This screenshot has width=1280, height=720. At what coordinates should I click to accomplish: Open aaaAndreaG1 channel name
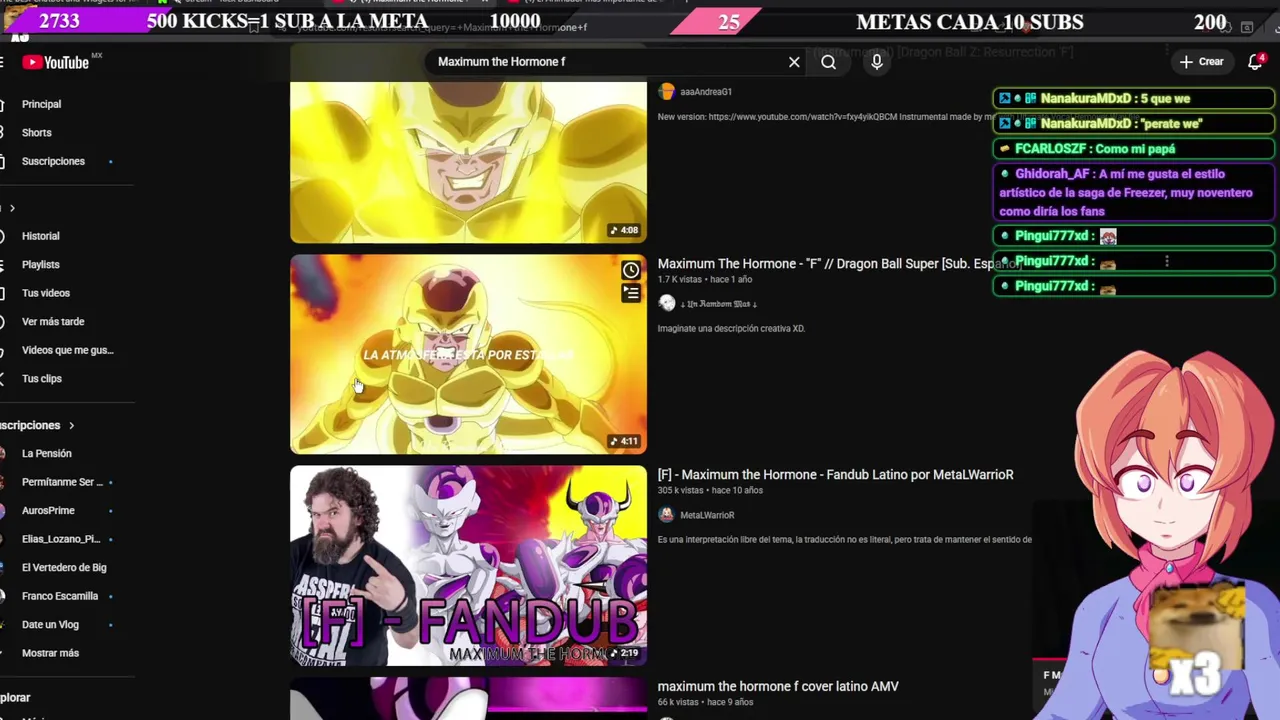(x=706, y=92)
